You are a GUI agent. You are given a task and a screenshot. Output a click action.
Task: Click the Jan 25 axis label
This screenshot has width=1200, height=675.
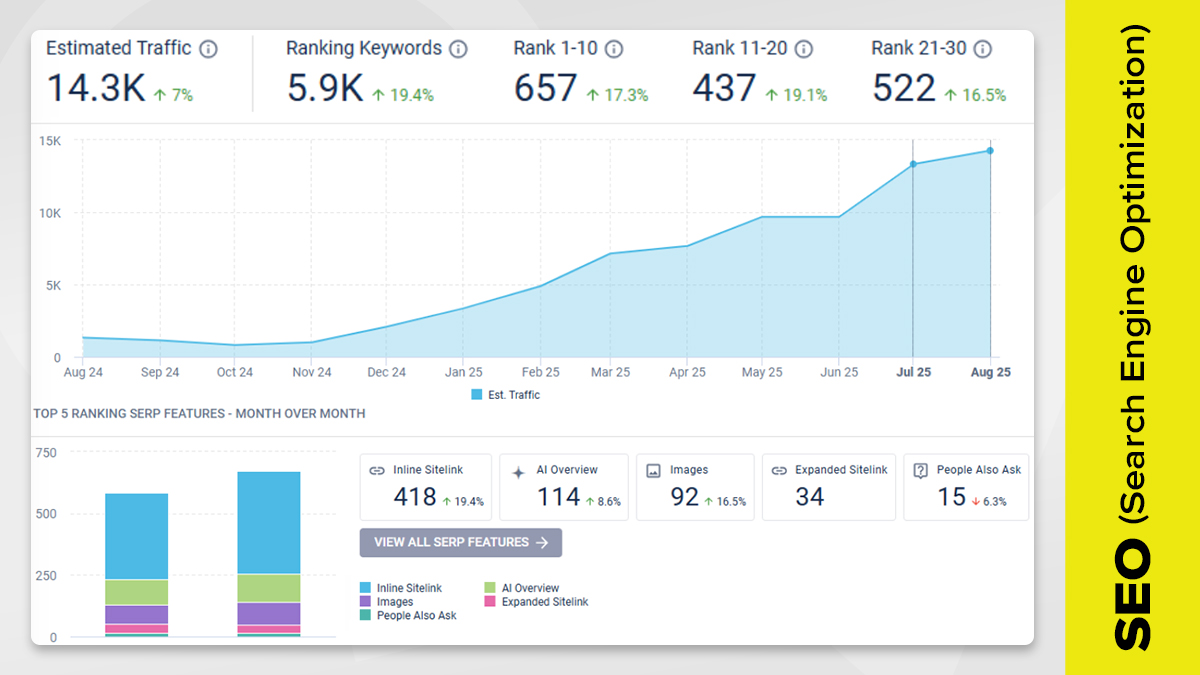click(463, 372)
